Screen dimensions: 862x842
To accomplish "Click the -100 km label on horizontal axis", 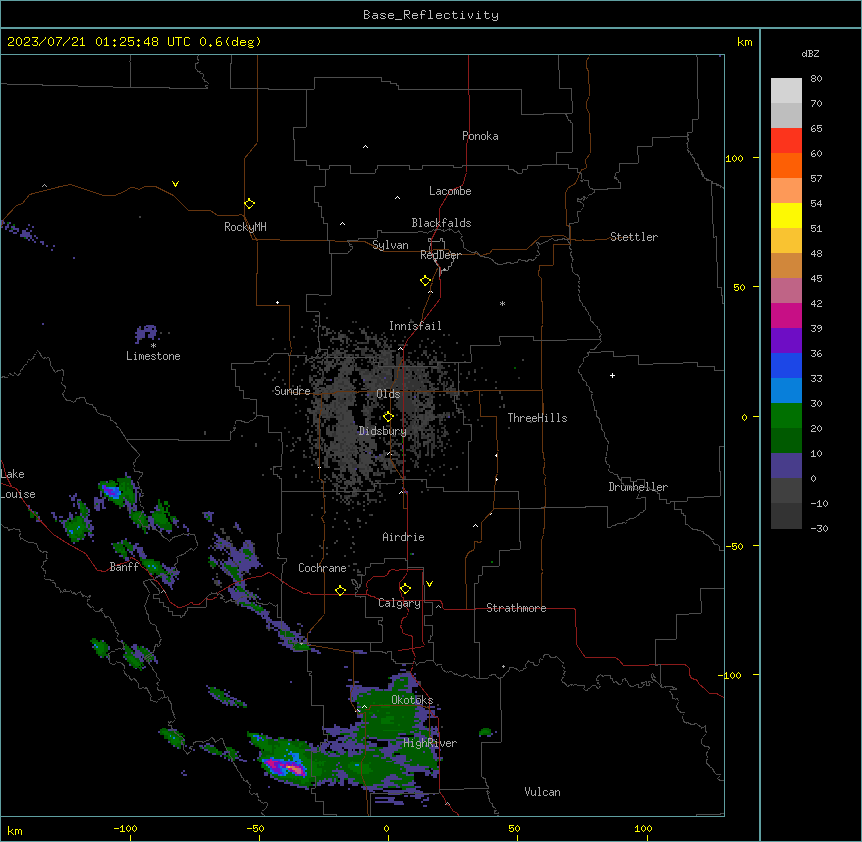I will 125,828.
